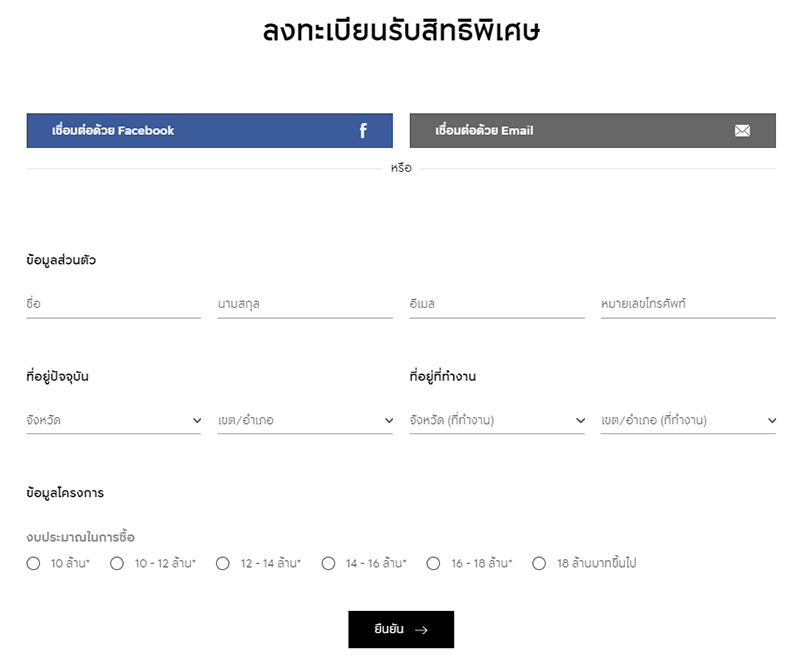Open the จังหวัด (ที่ทำงาน) dropdown

[x=497, y=421]
